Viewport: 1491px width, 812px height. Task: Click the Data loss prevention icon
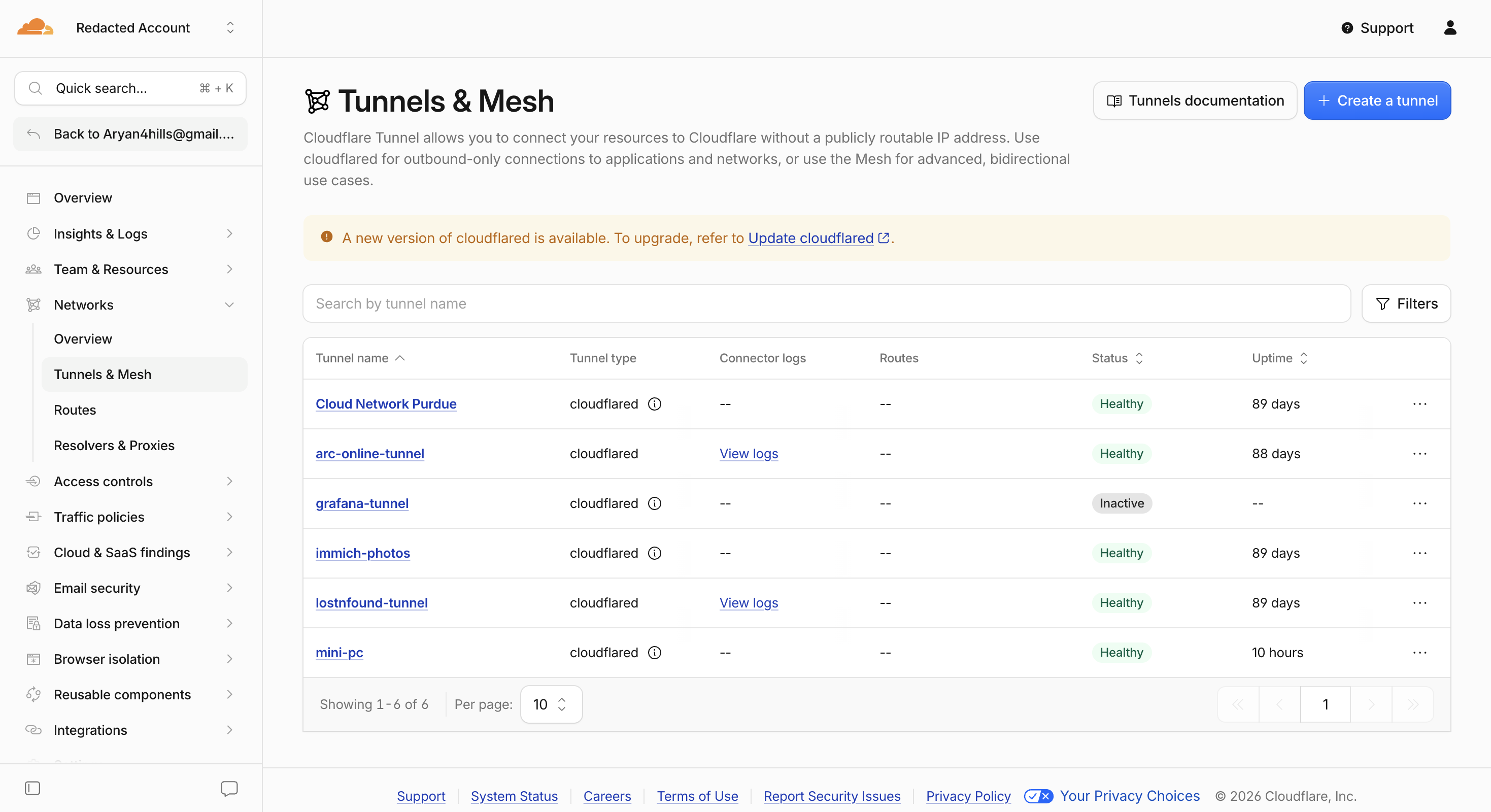click(33, 624)
